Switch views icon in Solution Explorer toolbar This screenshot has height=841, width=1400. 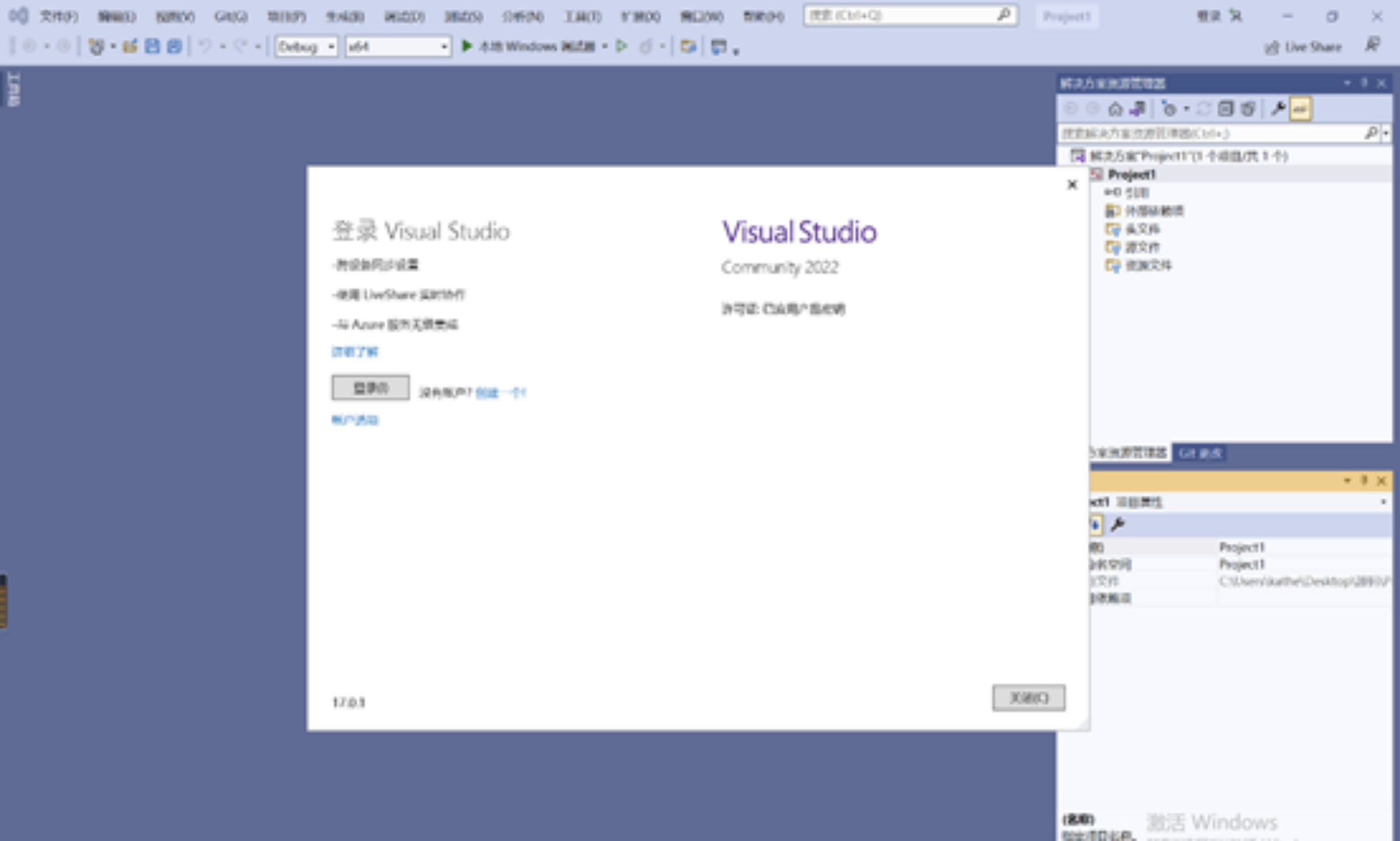click(1137, 109)
